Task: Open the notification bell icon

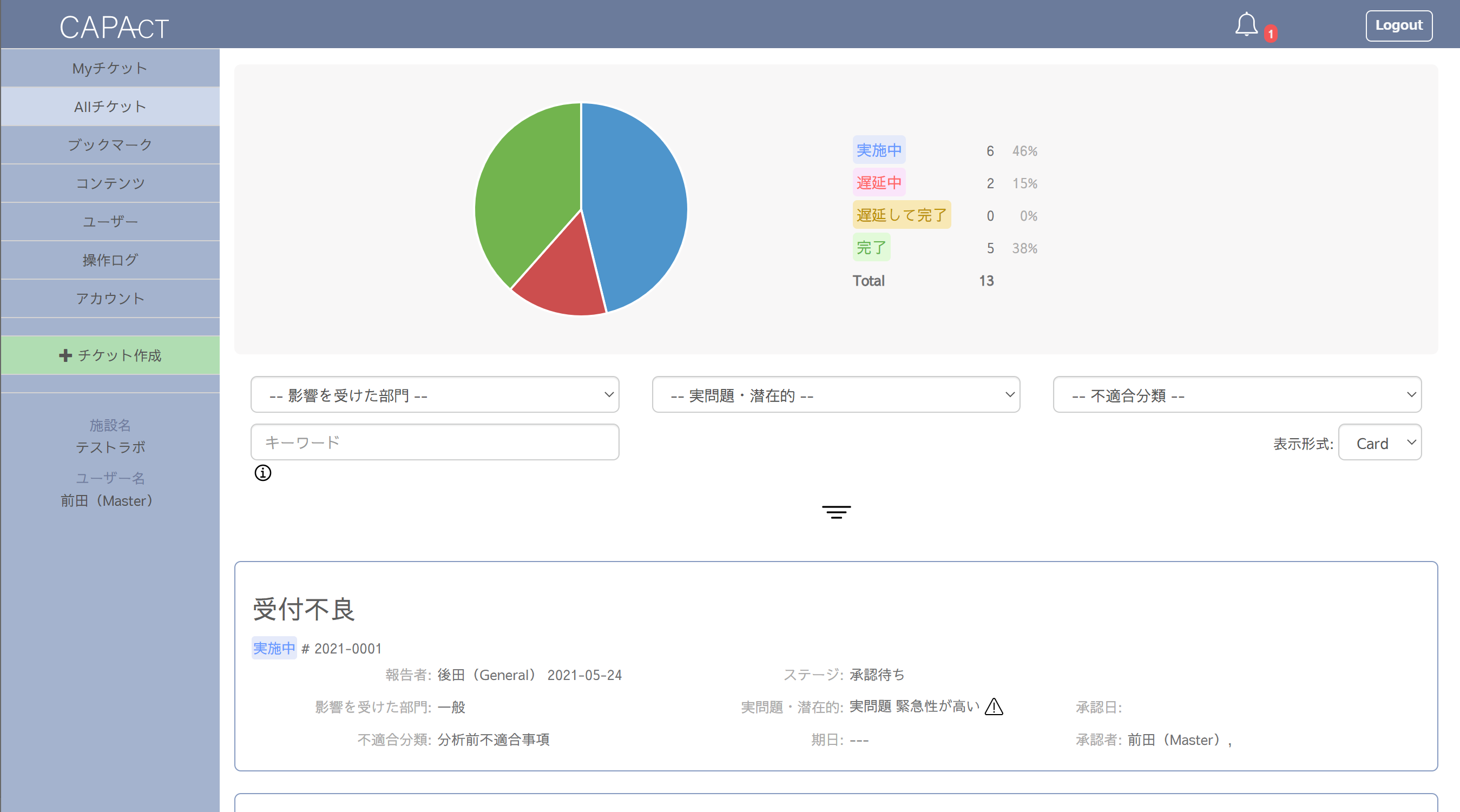Action: click(x=1246, y=25)
